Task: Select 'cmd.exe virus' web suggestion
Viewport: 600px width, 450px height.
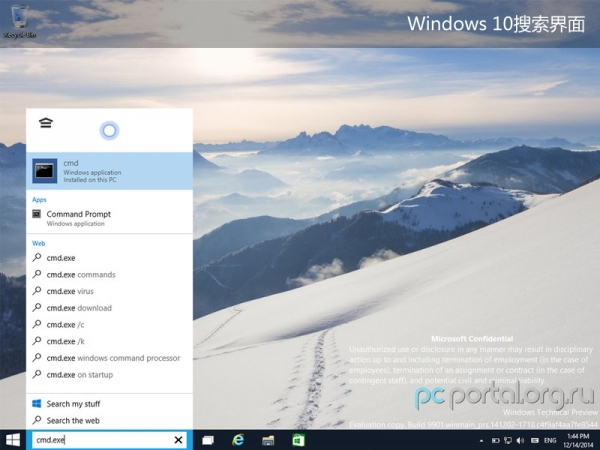Action: point(109,291)
